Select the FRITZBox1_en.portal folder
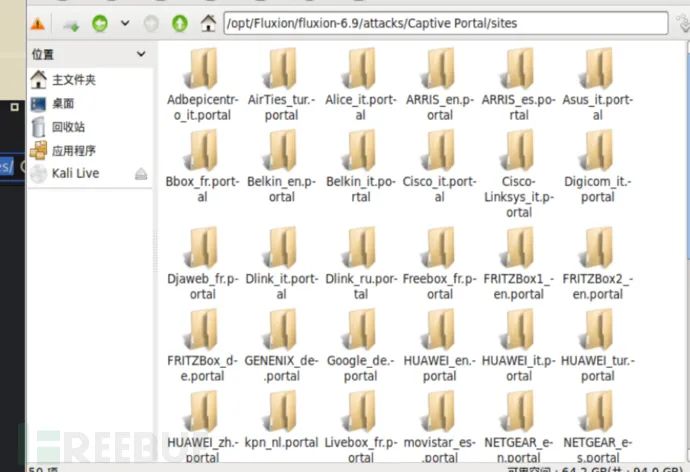The width and height of the screenshot is (690, 472). [519, 264]
